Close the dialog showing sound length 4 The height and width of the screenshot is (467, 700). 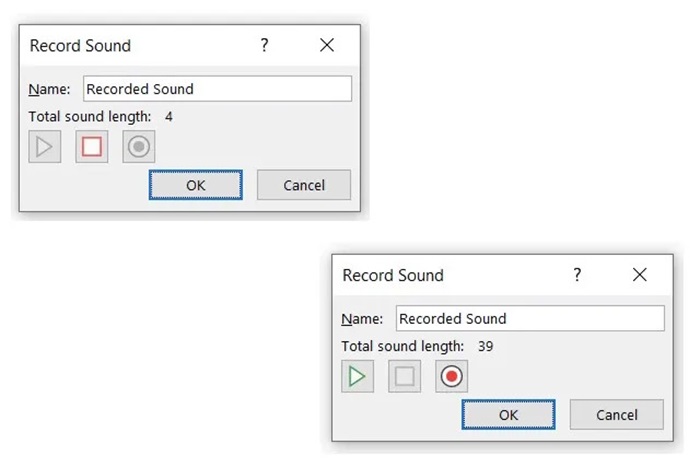pyautogui.click(x=326, y=45)
